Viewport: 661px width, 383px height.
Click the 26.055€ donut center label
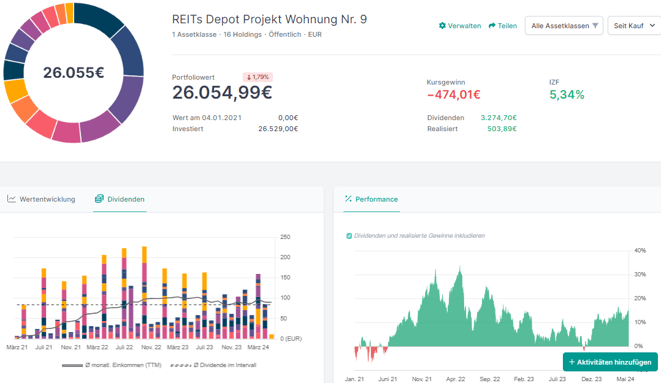[x=73, y=72]
